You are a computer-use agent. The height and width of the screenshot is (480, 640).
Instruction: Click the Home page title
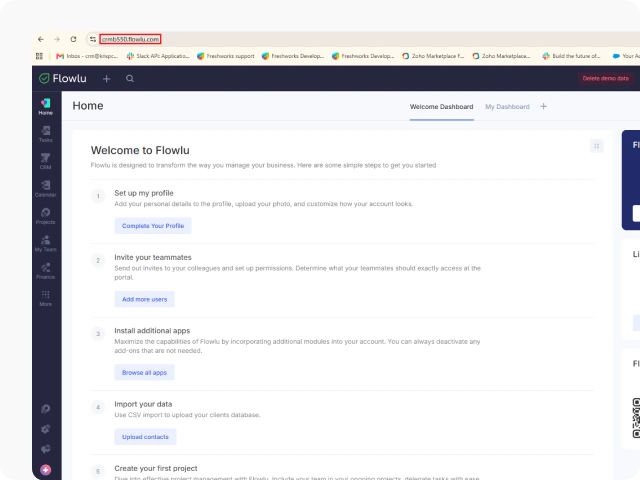click(88, 106)
